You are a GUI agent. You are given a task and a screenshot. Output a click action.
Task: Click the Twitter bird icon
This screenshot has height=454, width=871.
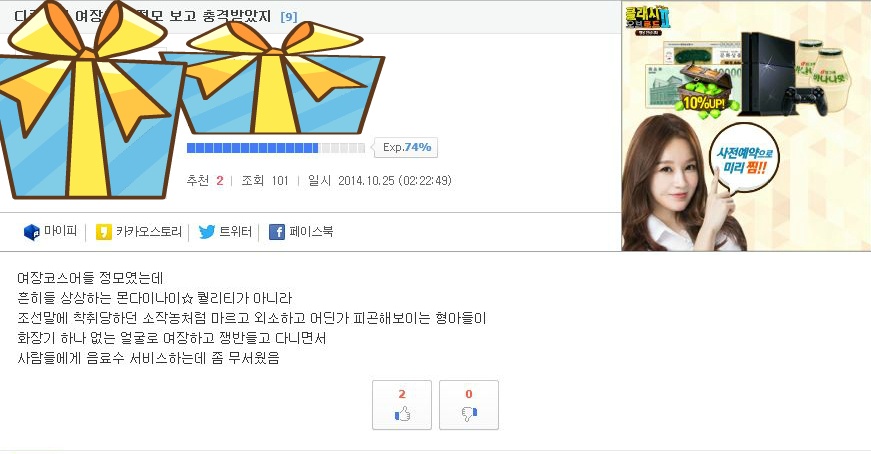pyautogui.click(x=207, y=232)
